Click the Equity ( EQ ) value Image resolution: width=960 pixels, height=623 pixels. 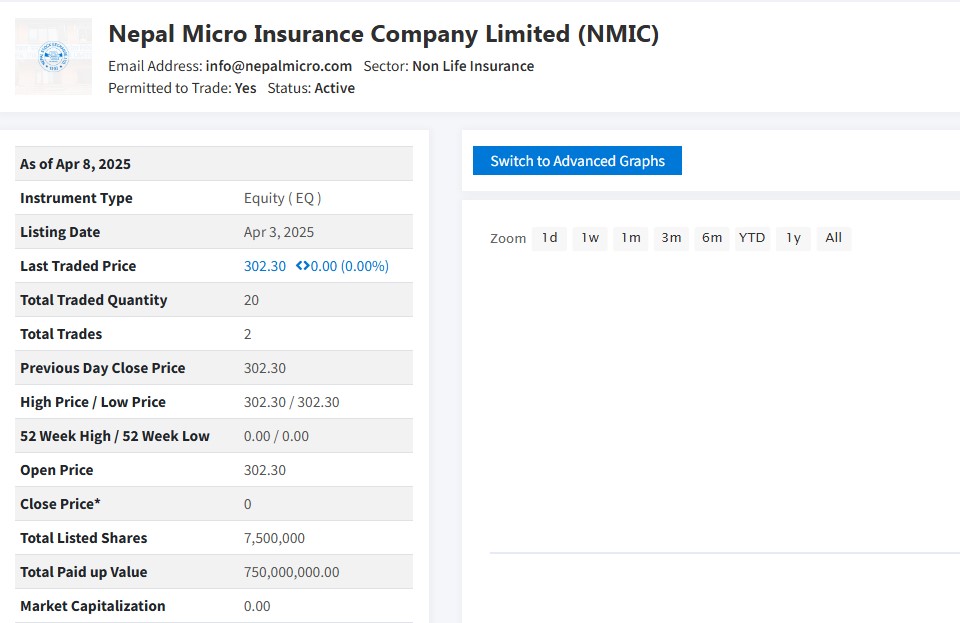coord(283,198)
